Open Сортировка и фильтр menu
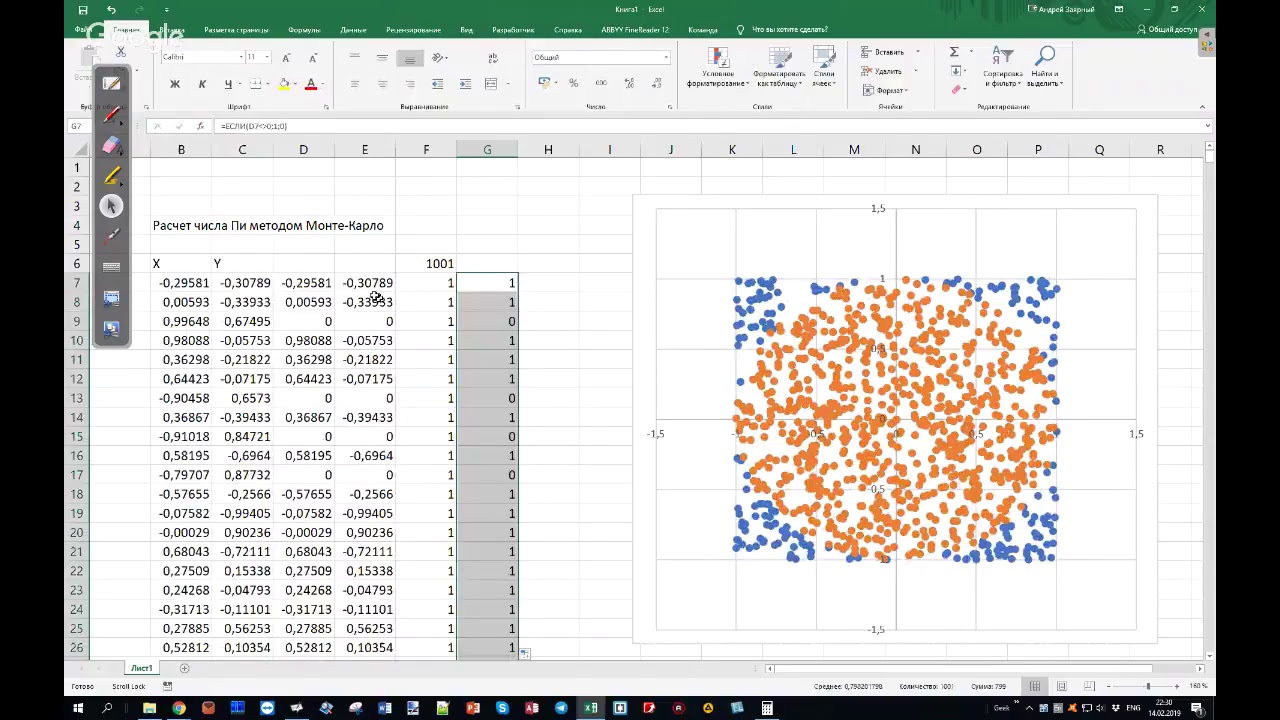The height and width of the screenshot is (720, 1280). 1002,68
